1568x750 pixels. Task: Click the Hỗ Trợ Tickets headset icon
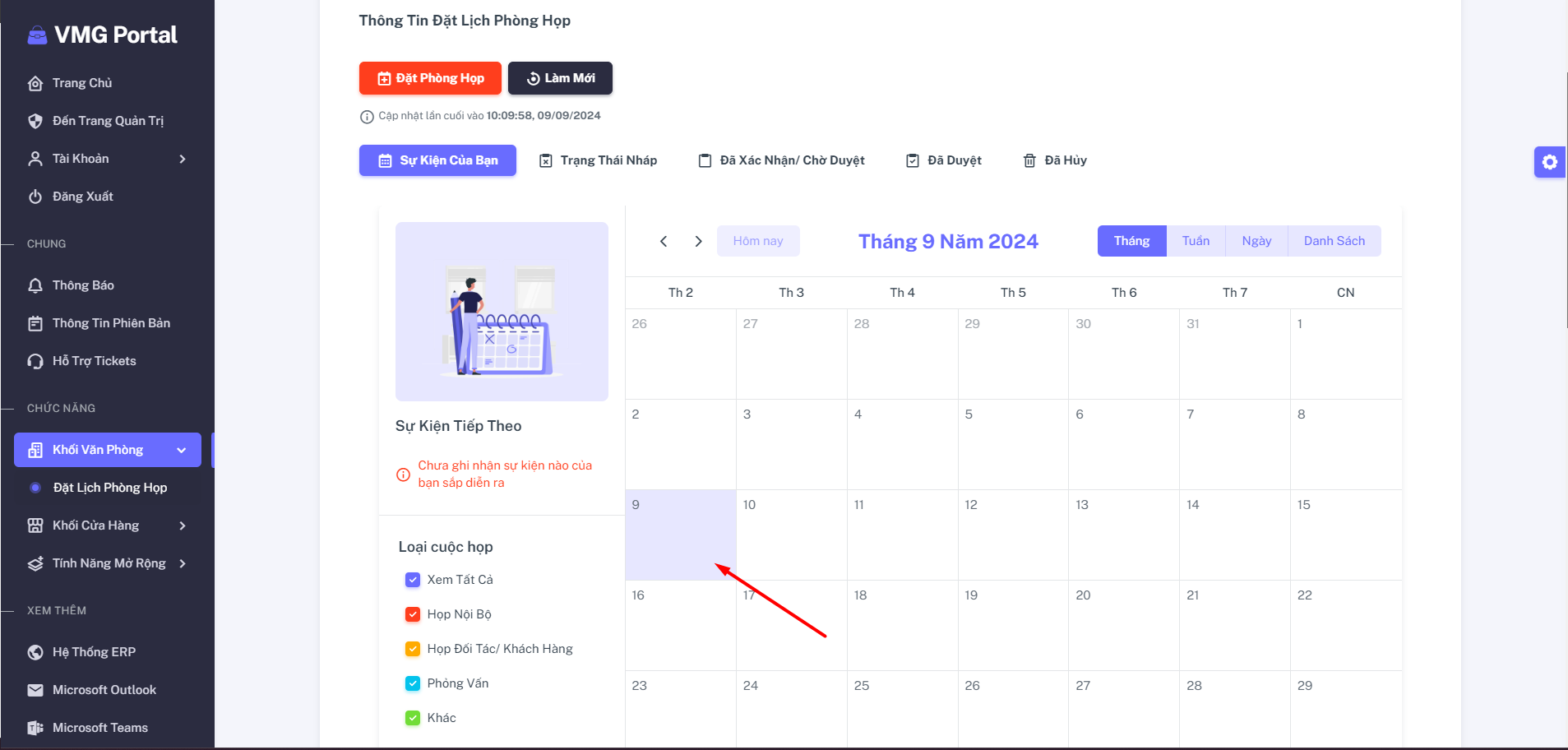point(35,361)
